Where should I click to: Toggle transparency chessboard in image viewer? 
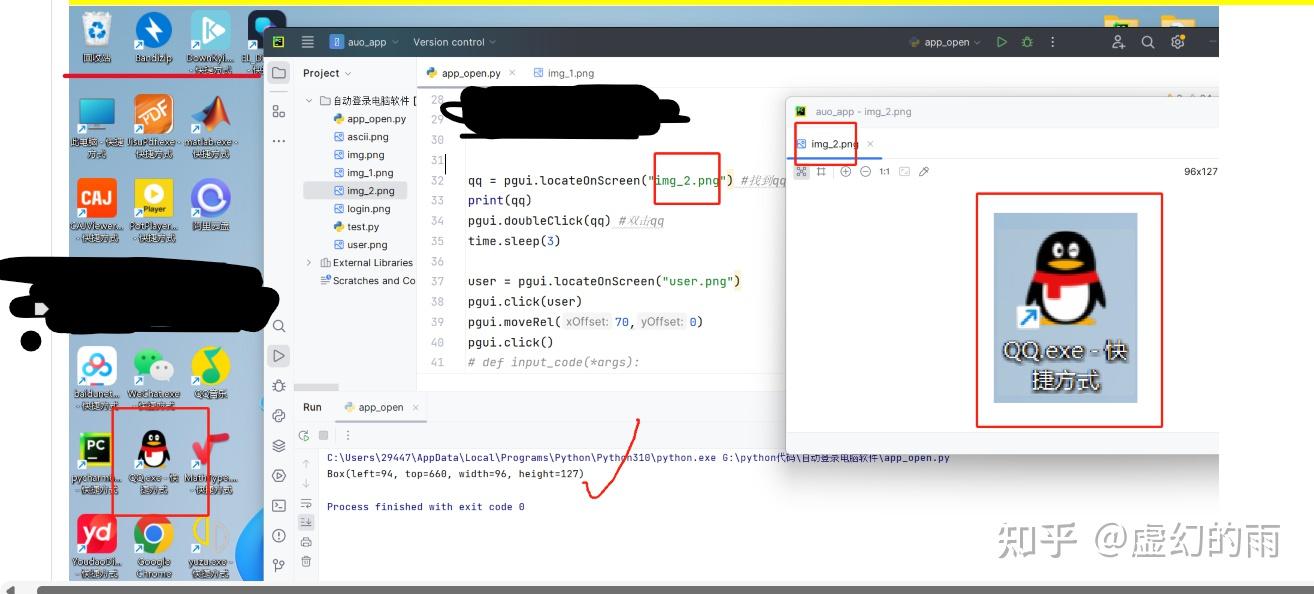pyautogui.click(x=801, y=171)
